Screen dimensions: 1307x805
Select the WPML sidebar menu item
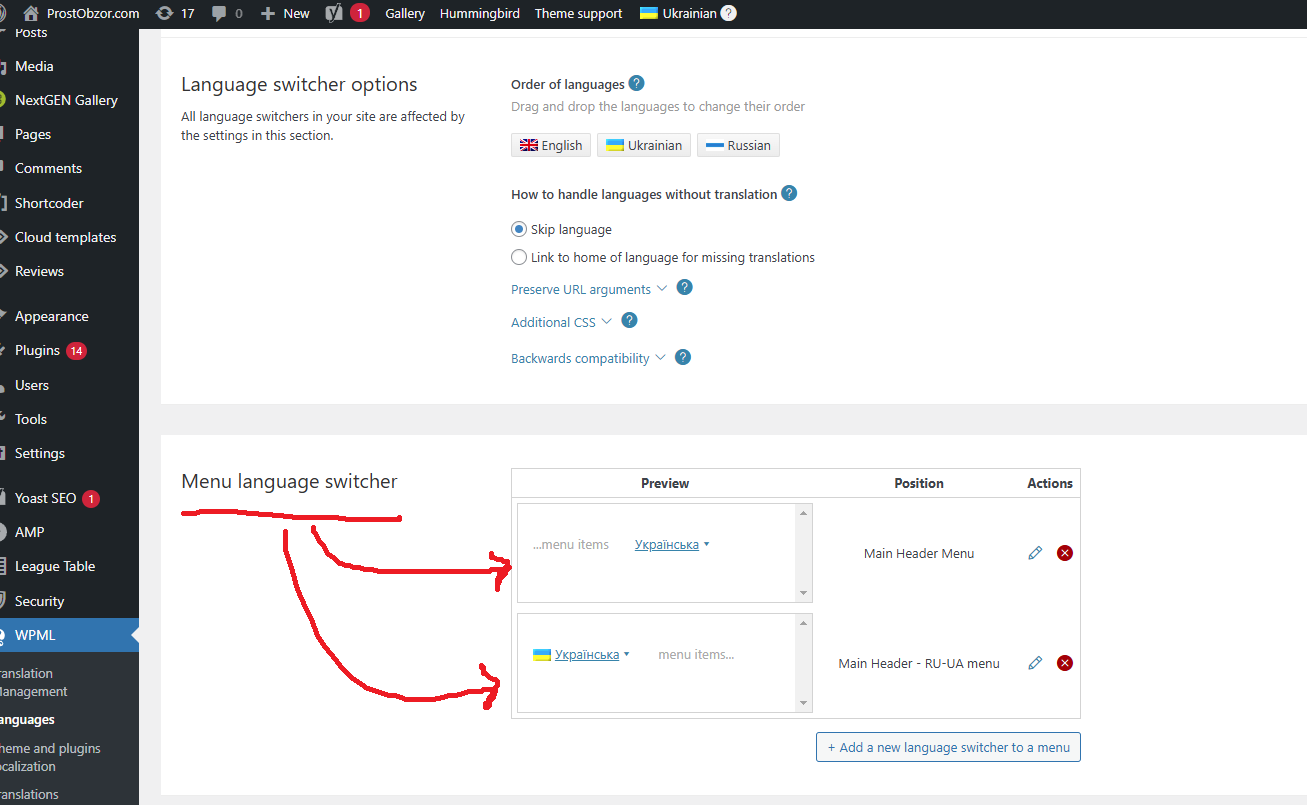click(69, 635)
